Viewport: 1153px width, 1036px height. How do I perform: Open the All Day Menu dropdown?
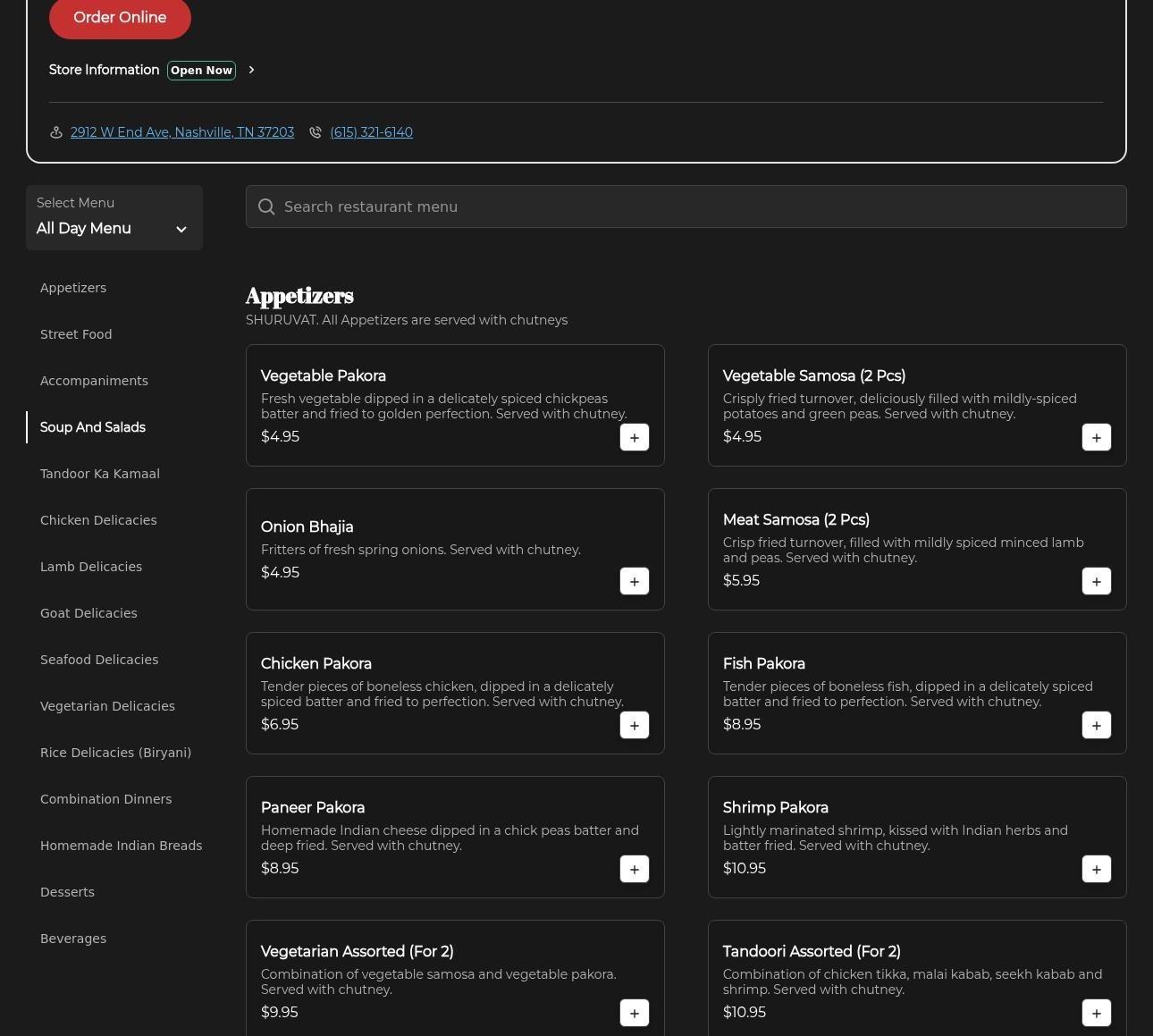[x=114, y=218]
